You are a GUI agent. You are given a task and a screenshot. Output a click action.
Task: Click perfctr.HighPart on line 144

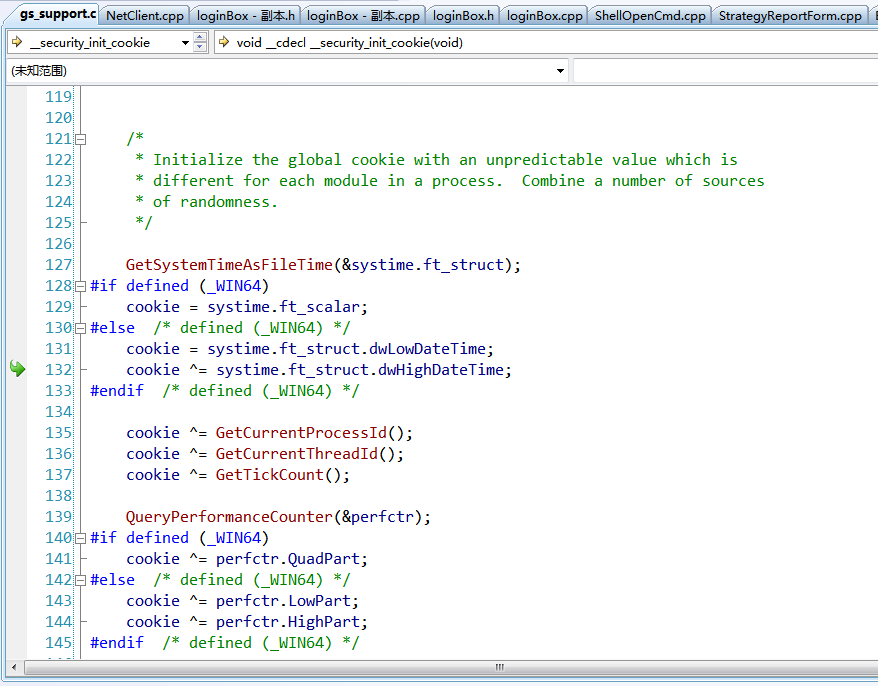click(x=288, y=622)
